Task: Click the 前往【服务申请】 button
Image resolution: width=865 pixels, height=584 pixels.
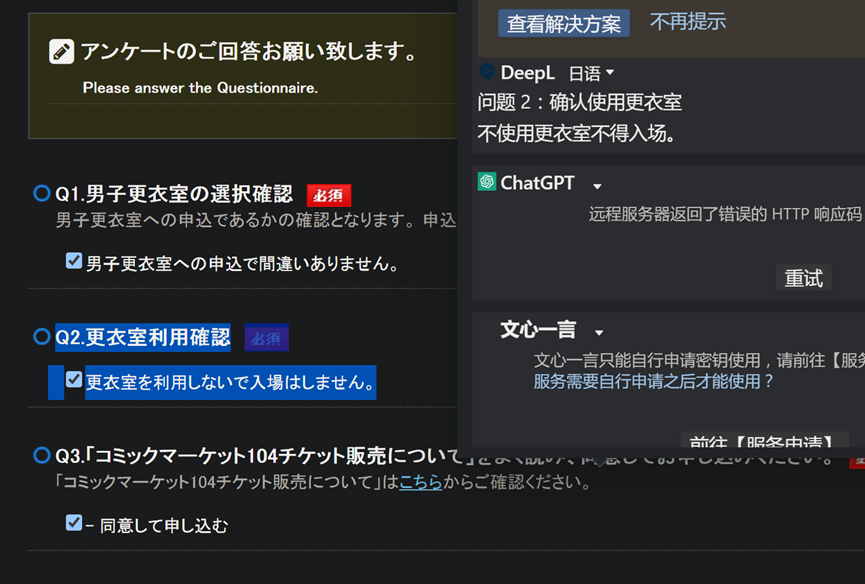Action: tap(764, 441)
